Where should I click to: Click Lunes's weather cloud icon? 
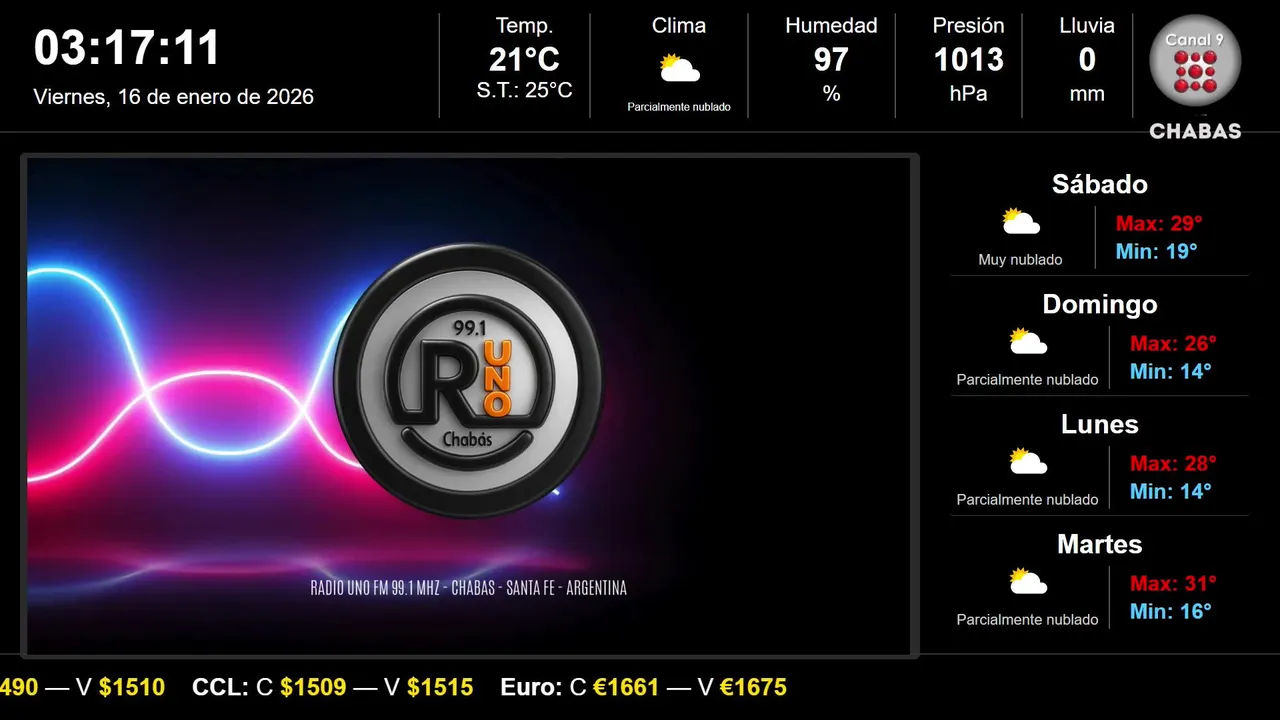tap(1028, 462)
